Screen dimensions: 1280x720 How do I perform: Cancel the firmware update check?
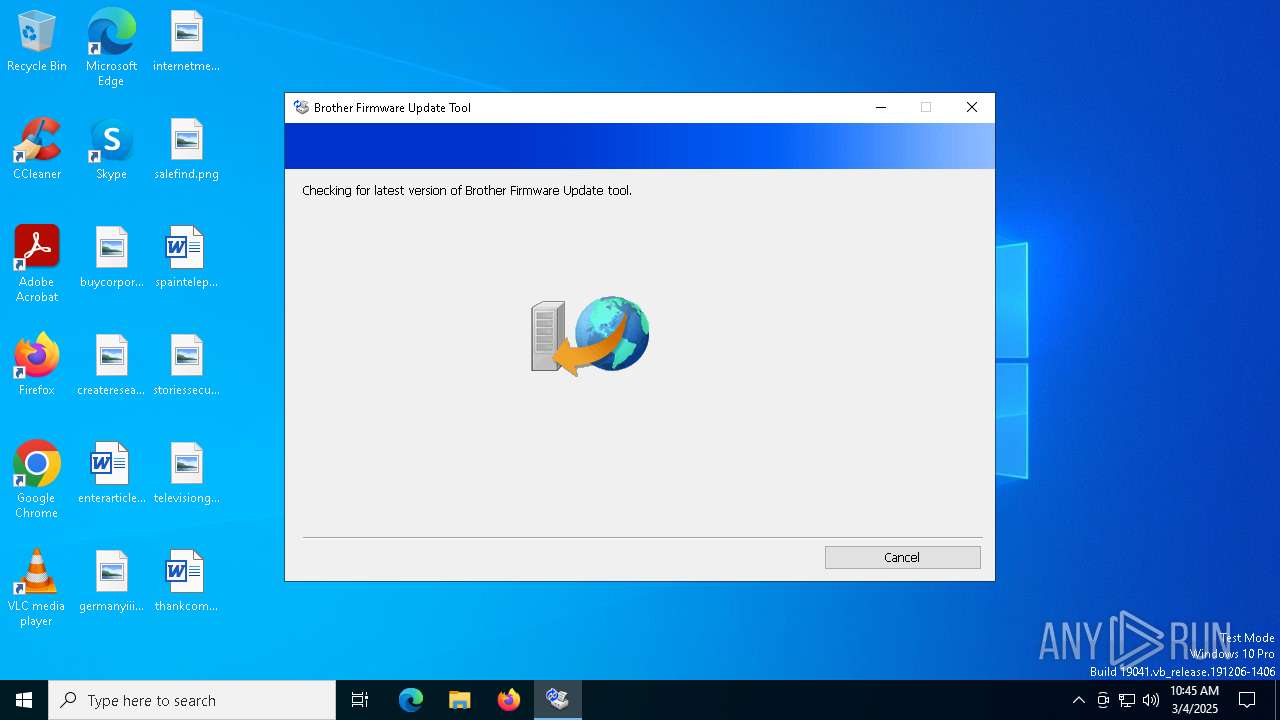click(x=902, y=557)
